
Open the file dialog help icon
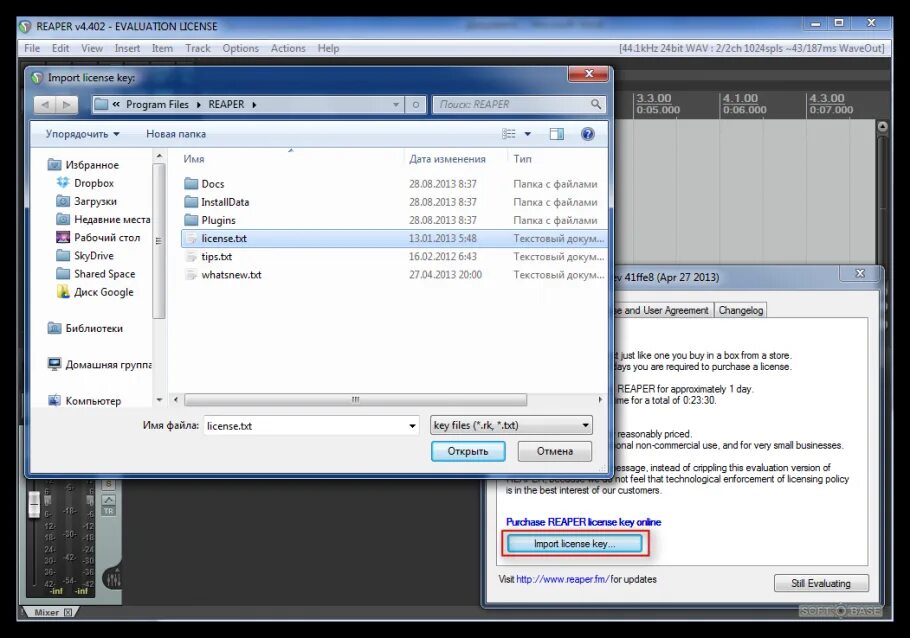(x=587, y=134)
